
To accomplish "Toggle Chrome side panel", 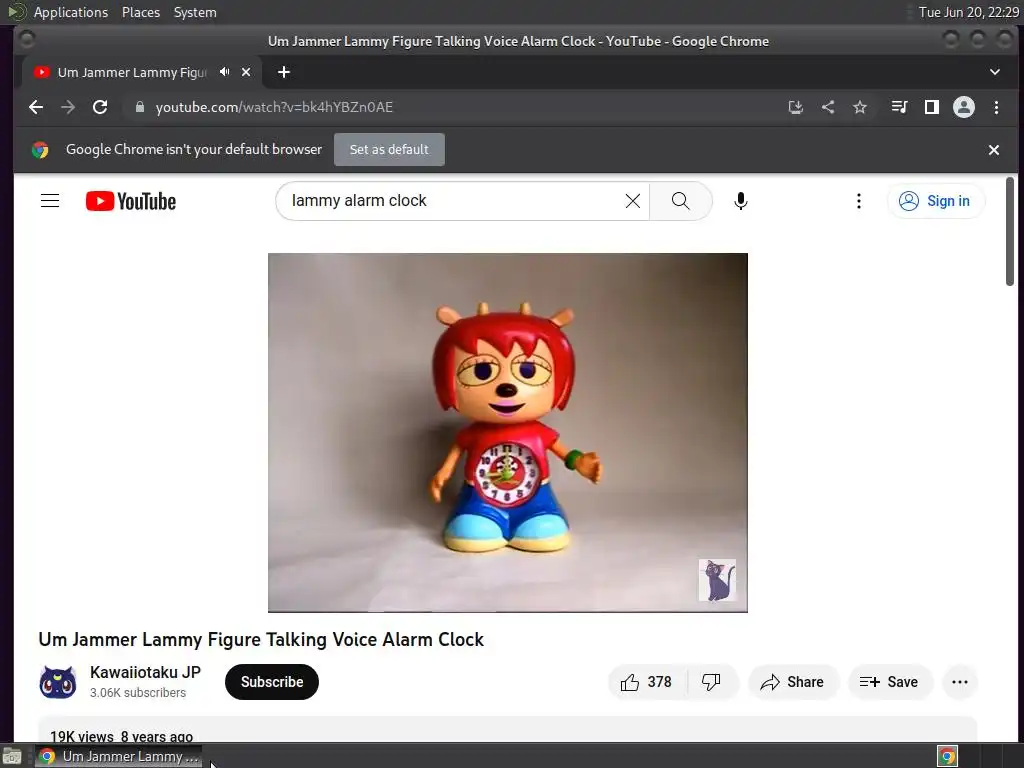I will click(x=932, y=107).
